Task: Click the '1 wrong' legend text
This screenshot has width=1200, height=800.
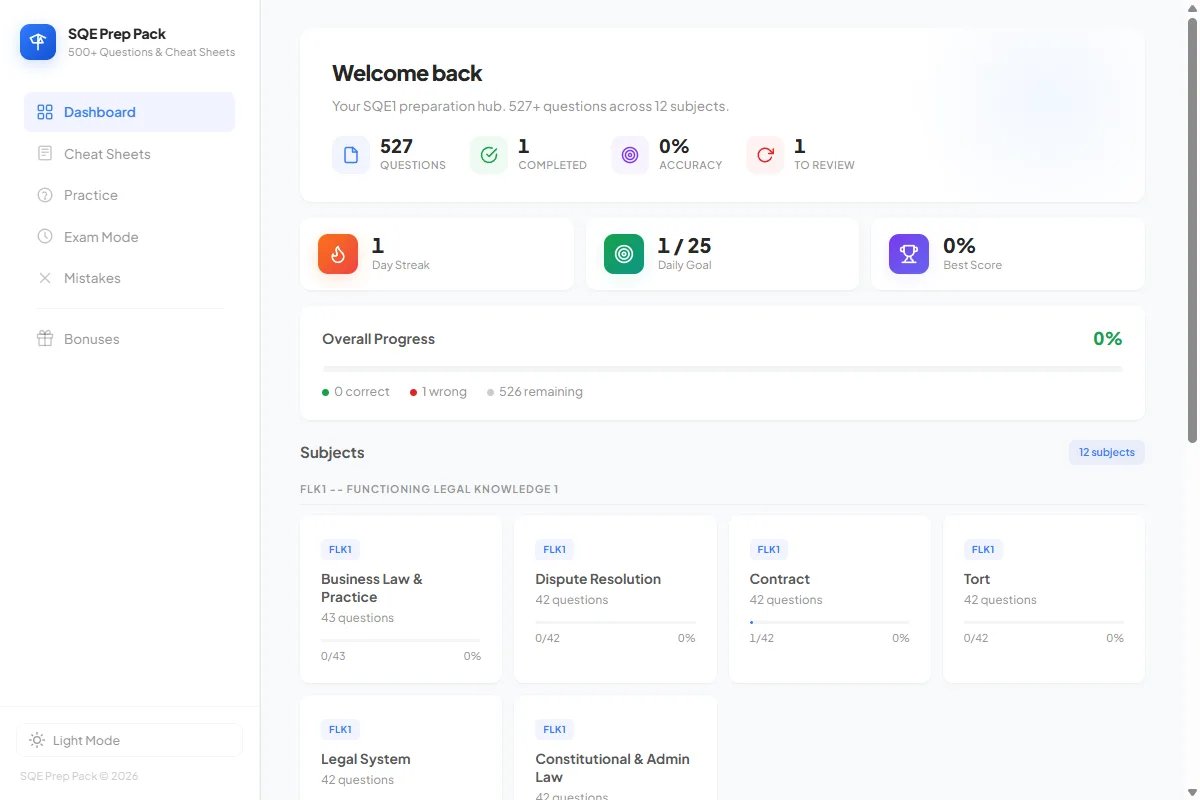Action: [x=444, y=392]
